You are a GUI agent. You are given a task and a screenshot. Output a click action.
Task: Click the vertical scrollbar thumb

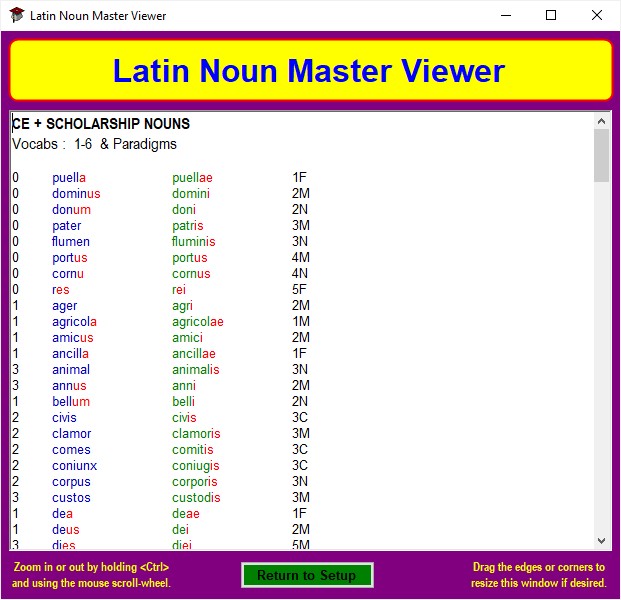tap(601, 155)
